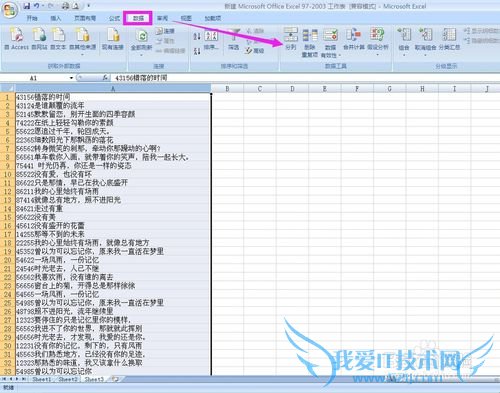Sort ascending A to Z icon

click(197, 35)
